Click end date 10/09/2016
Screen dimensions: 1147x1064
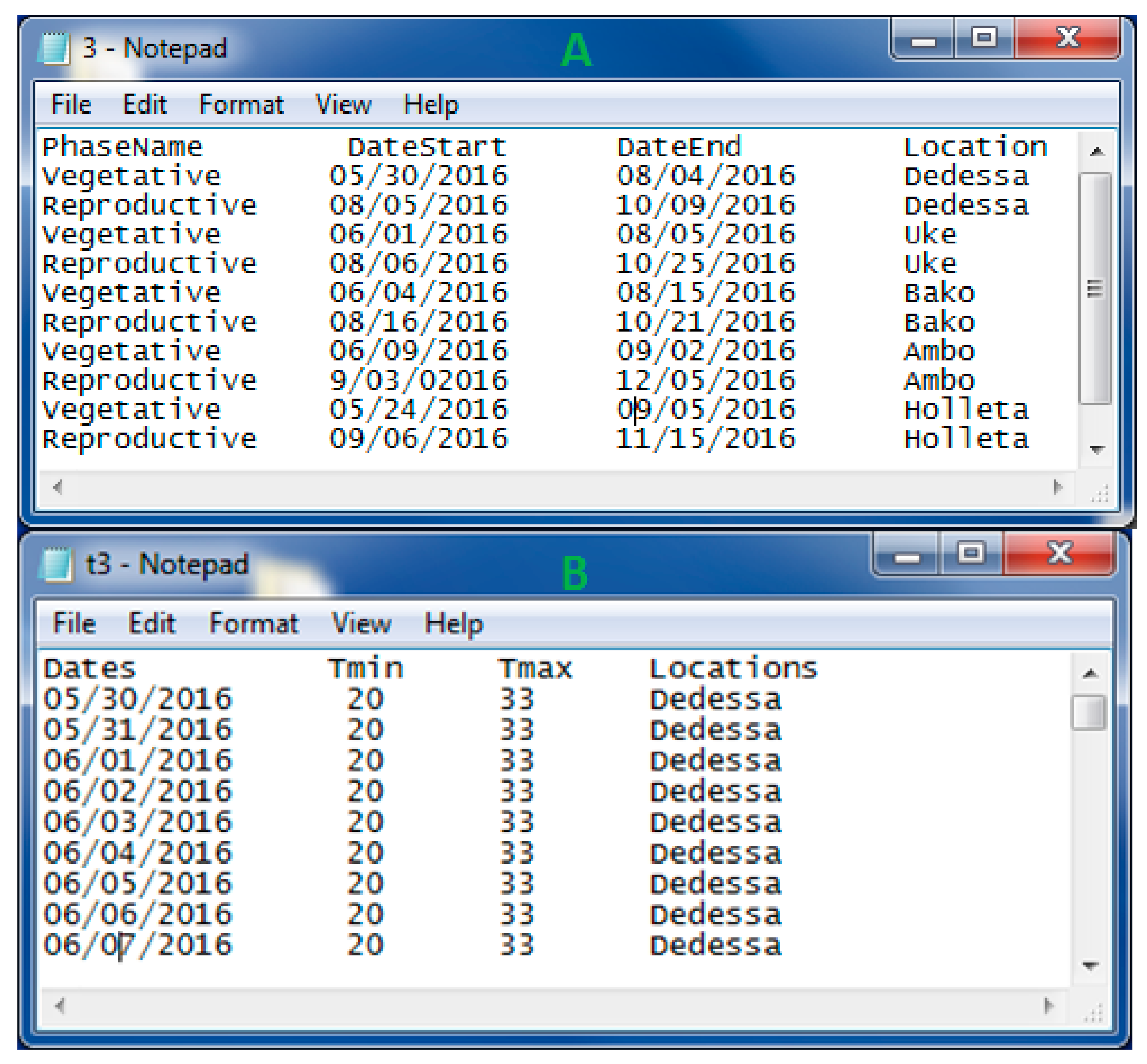coord(705,205)
